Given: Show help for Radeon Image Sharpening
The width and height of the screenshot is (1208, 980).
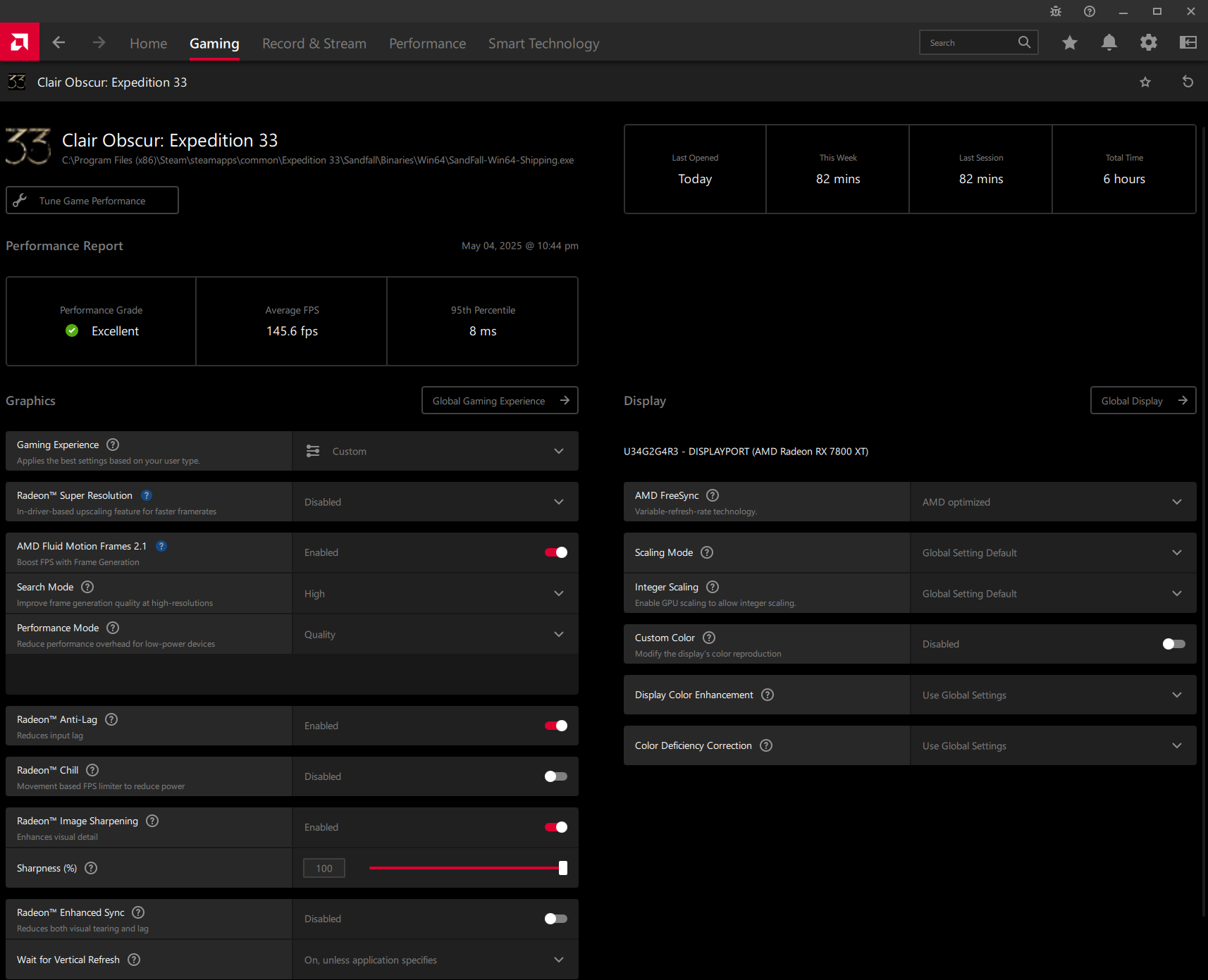Looking at the screenshot, I should (x=152, y=821).
